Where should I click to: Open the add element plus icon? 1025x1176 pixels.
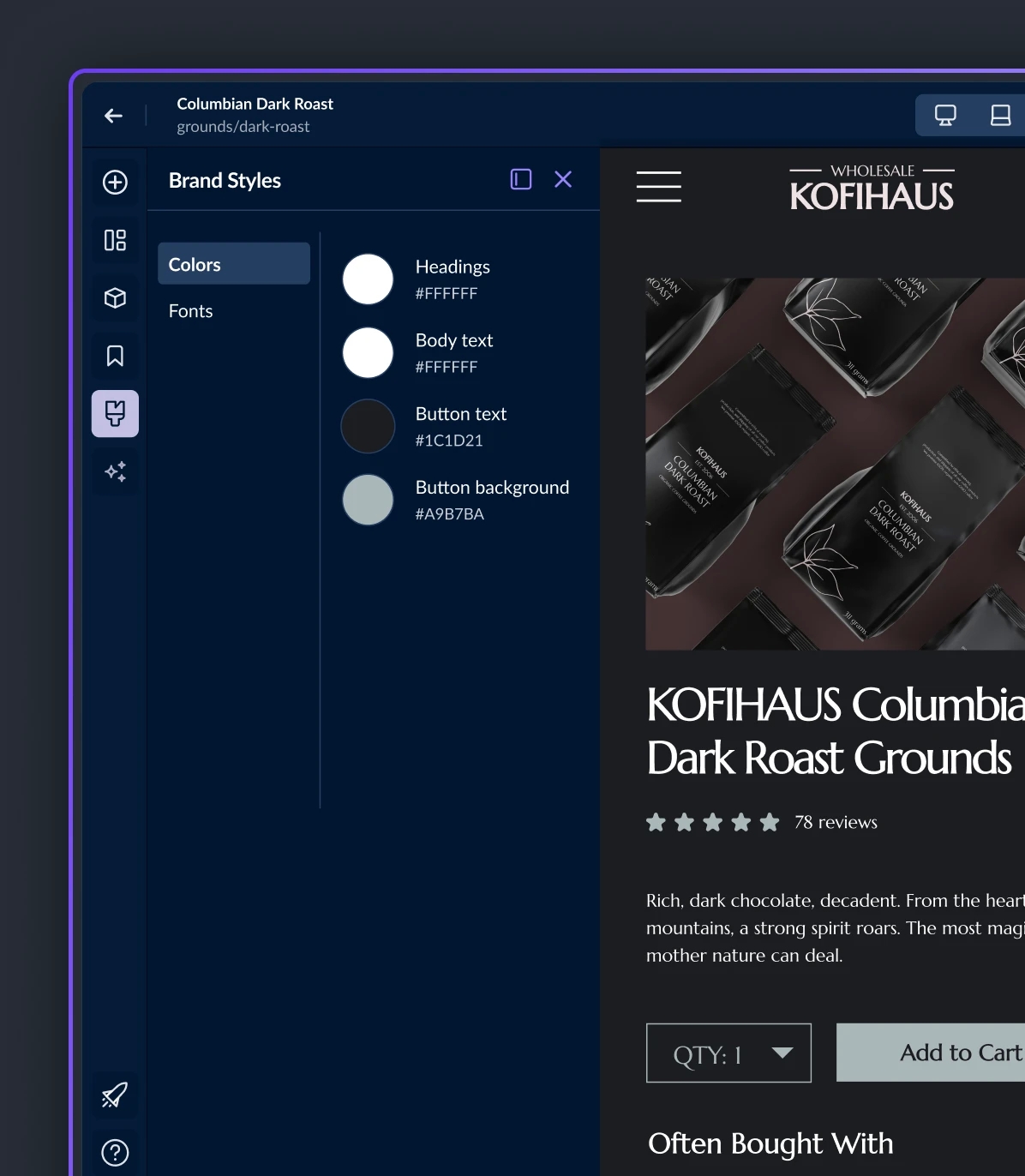[x=115, y=183]
